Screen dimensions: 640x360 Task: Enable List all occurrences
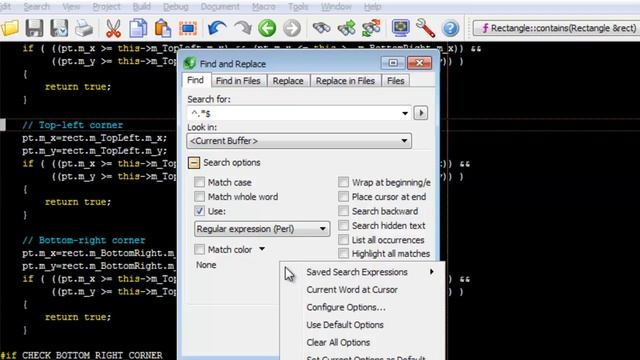coord(343,240)
